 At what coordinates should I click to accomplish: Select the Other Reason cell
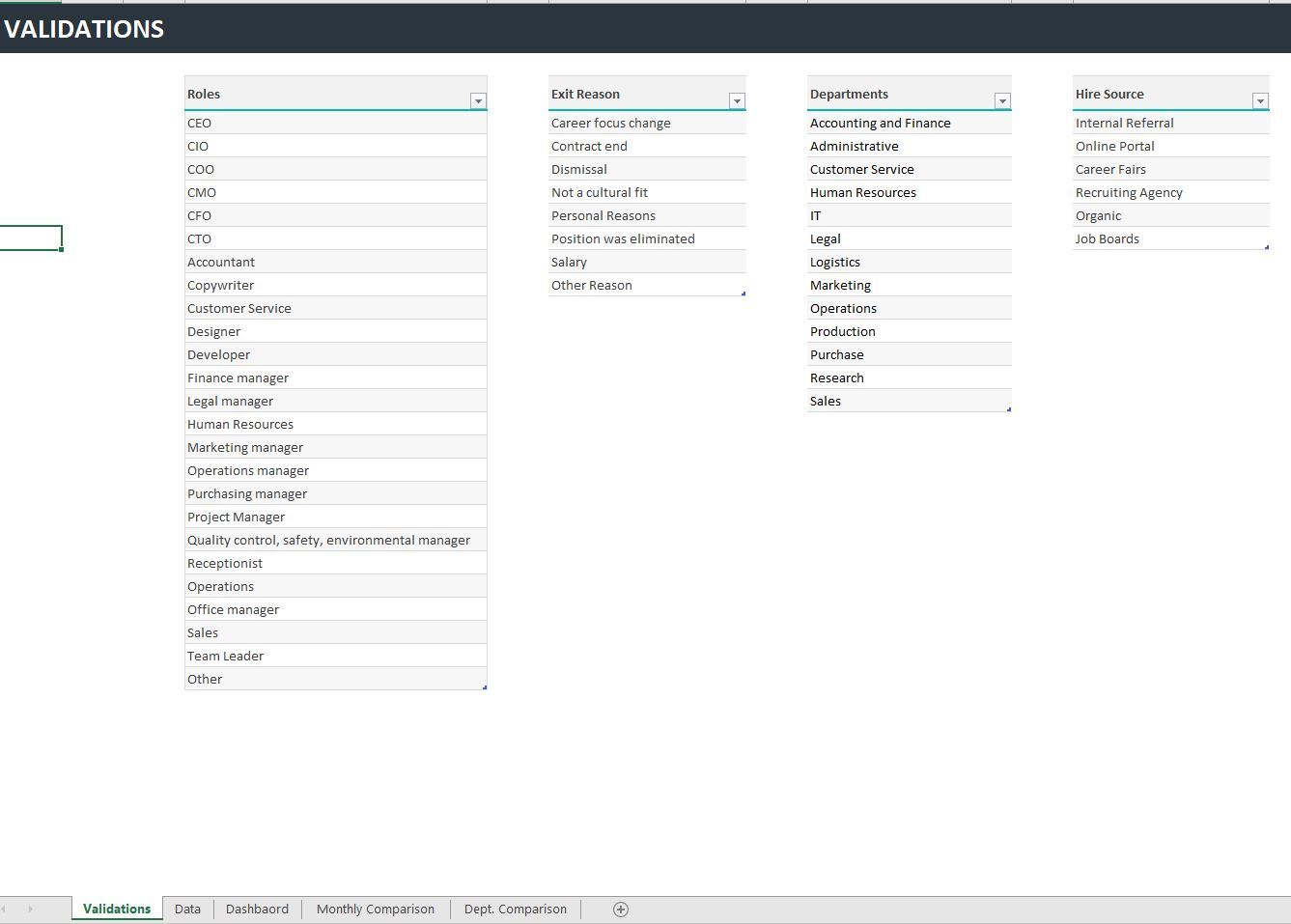(x=647, y=285)
